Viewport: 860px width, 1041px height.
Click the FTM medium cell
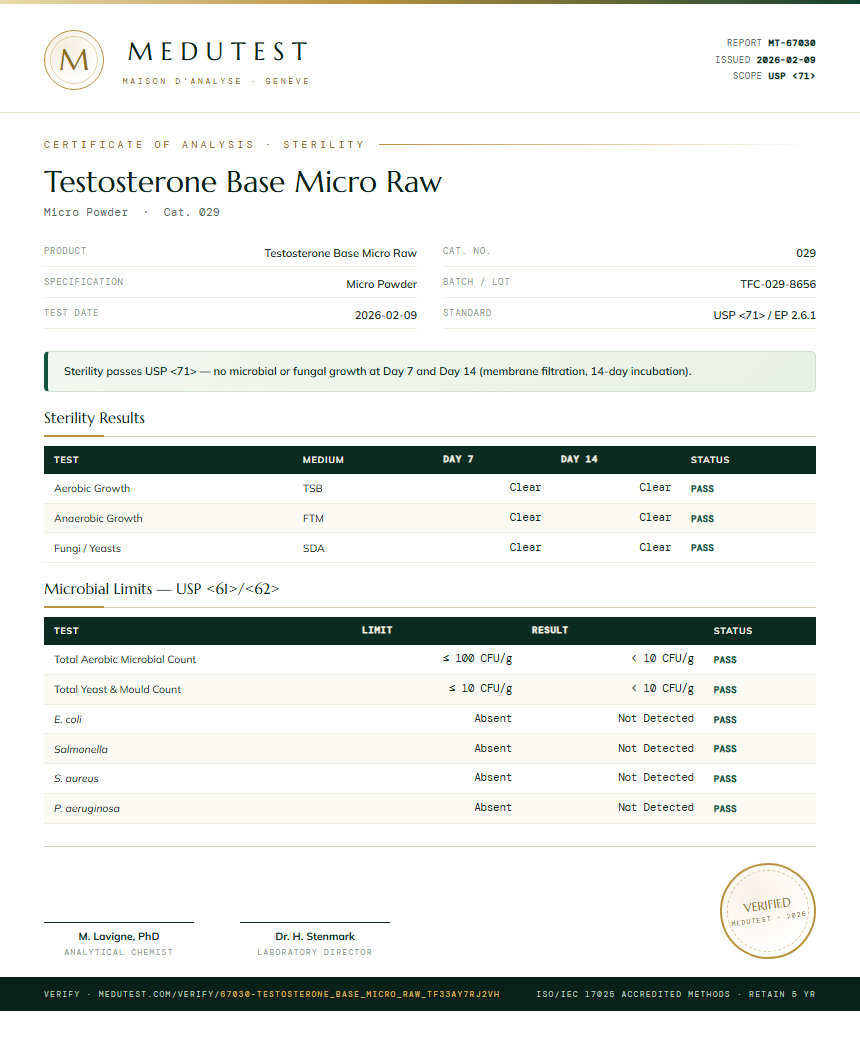pos(313,519)
